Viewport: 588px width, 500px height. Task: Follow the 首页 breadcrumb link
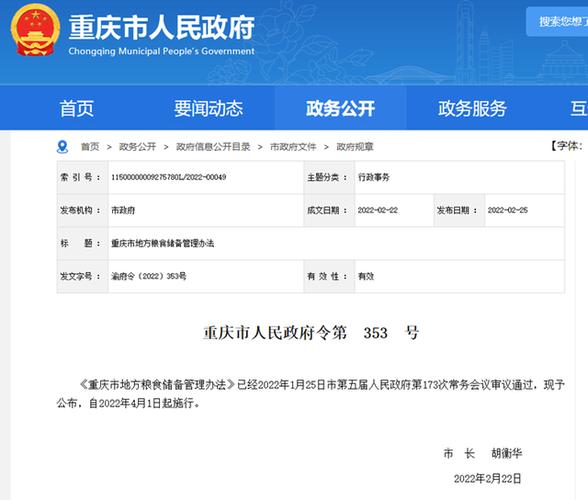click(90, 147)
